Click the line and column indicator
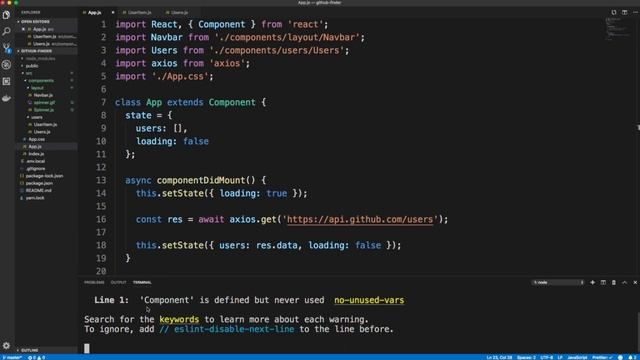 pos(499,358)
